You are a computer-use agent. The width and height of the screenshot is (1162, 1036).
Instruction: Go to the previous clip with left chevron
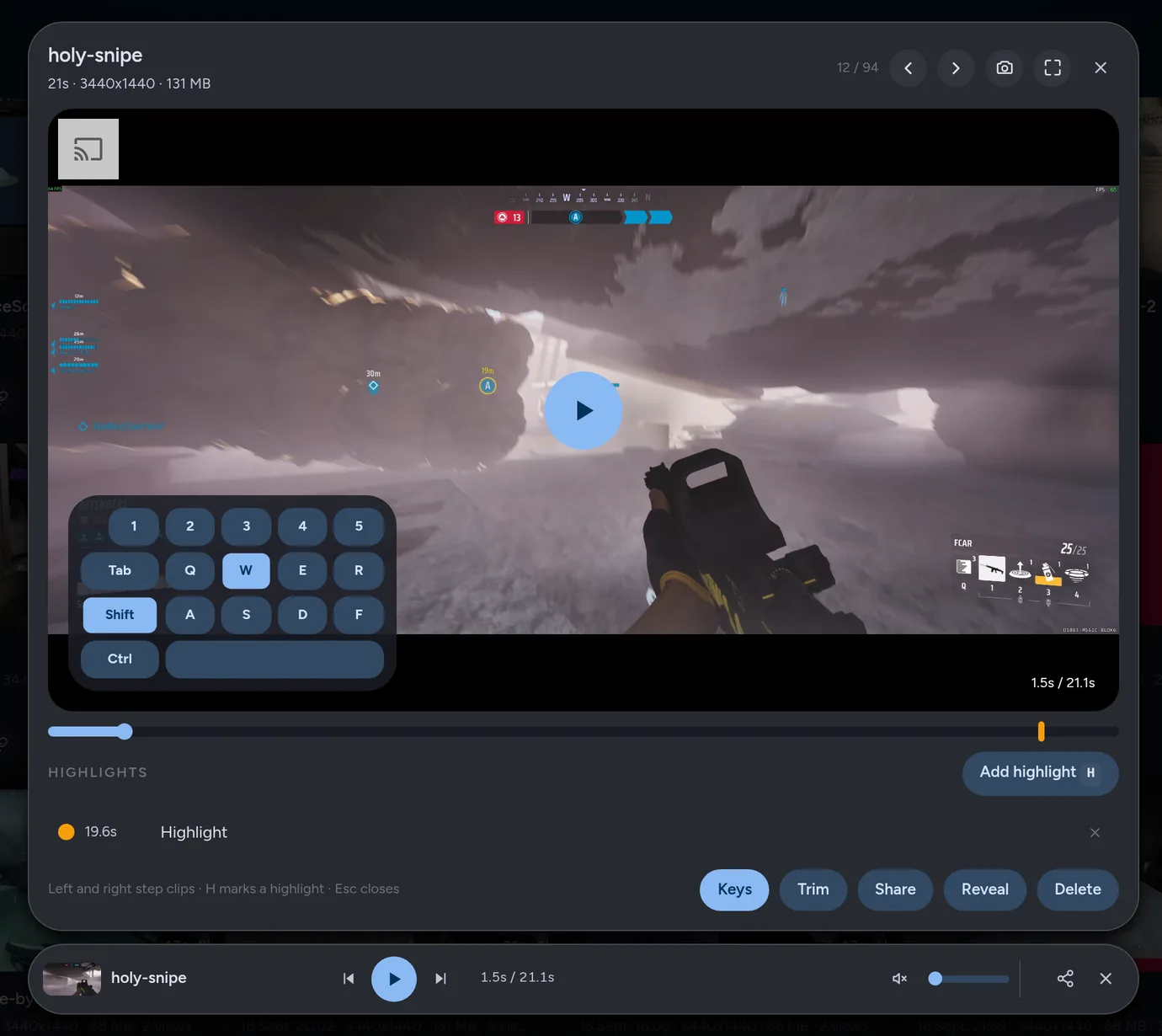pos(908,68)
